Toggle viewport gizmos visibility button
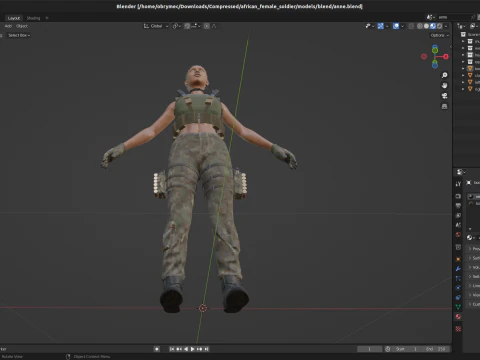This screenshot has height=360, width=480. (380, 26)
